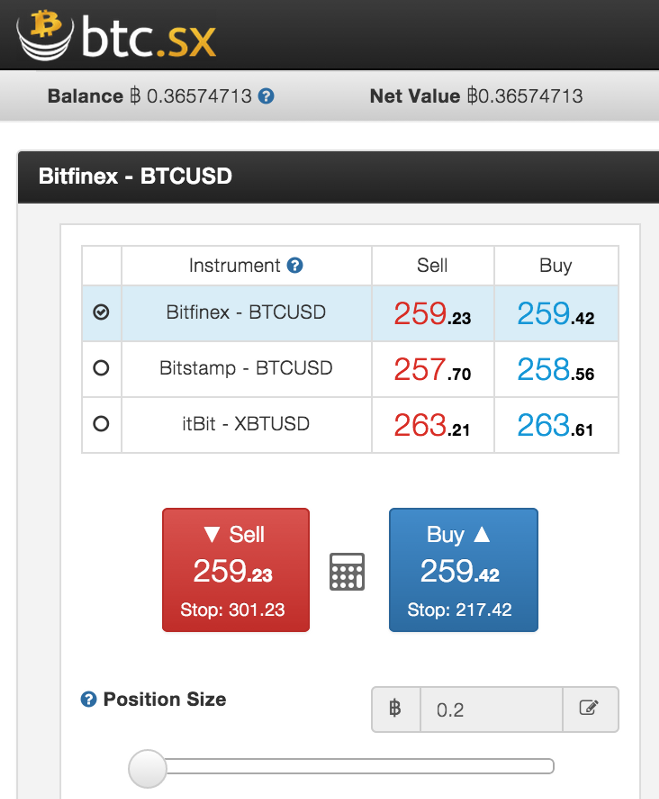
Task: Click the Position Size label
Action: 165,699
